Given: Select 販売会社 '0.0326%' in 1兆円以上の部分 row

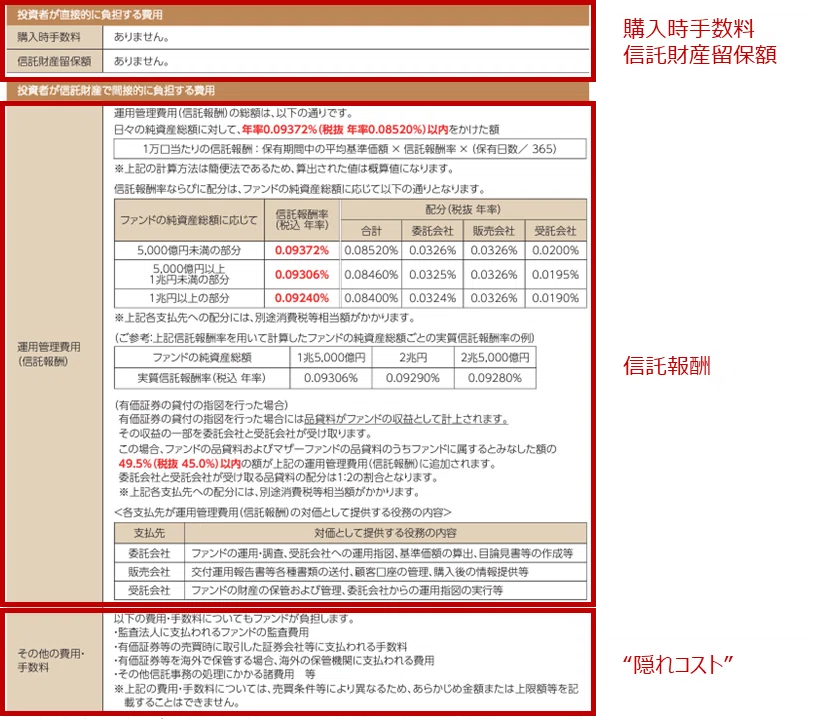Looking at the screenshot, I should (x=494, y=298).
